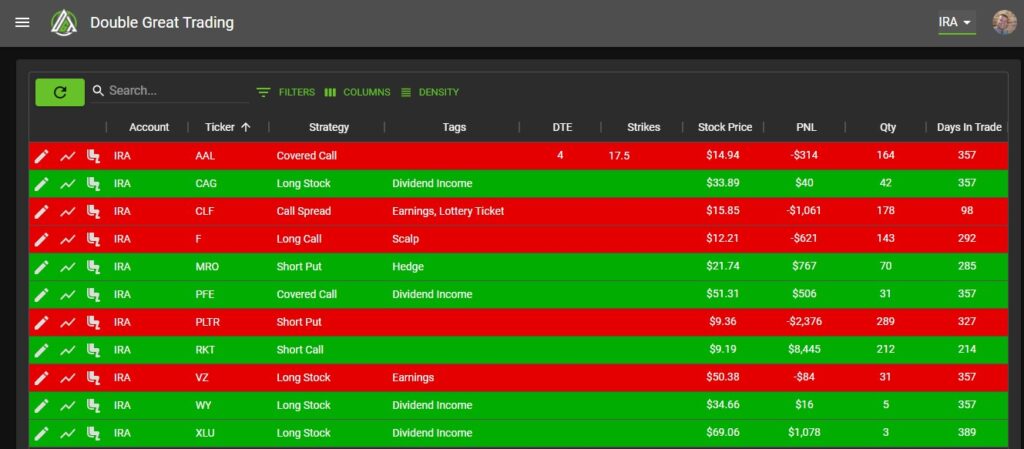Open the chart icon for AAL
Image resolution: width=1024 pixels, height=449 pixels.
click(68, 156)
